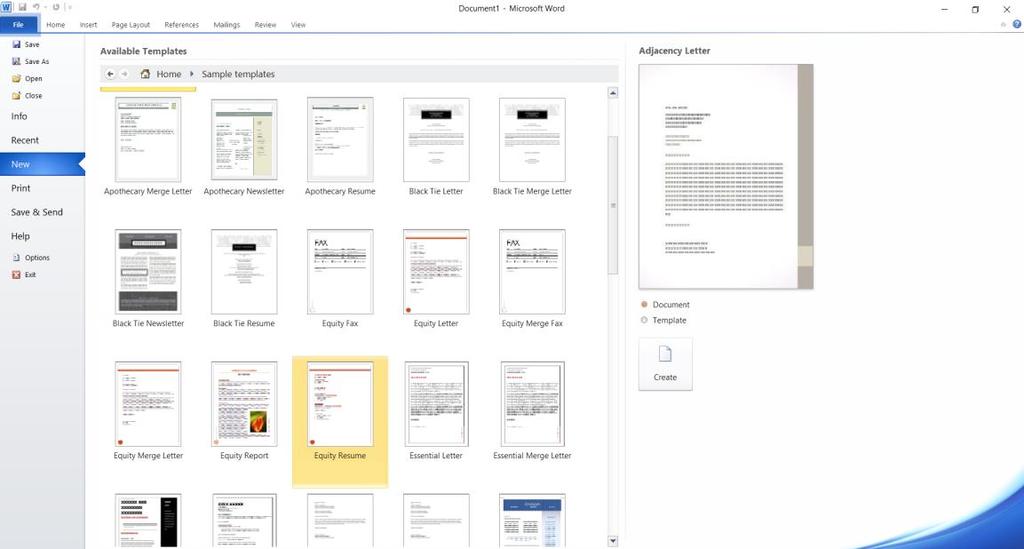Click the template list scrollbar thumb

click(x=613, y=205)
